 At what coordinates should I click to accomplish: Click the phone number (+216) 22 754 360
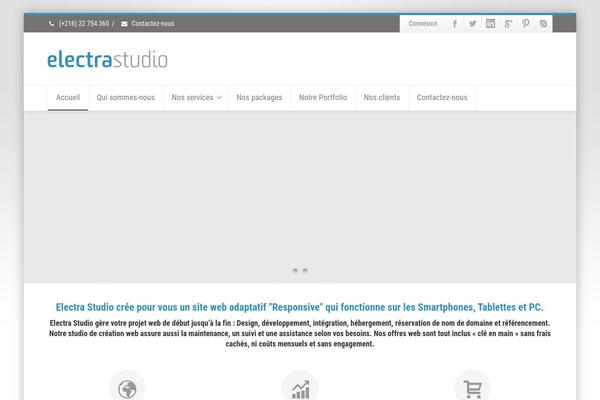(84, 24)
